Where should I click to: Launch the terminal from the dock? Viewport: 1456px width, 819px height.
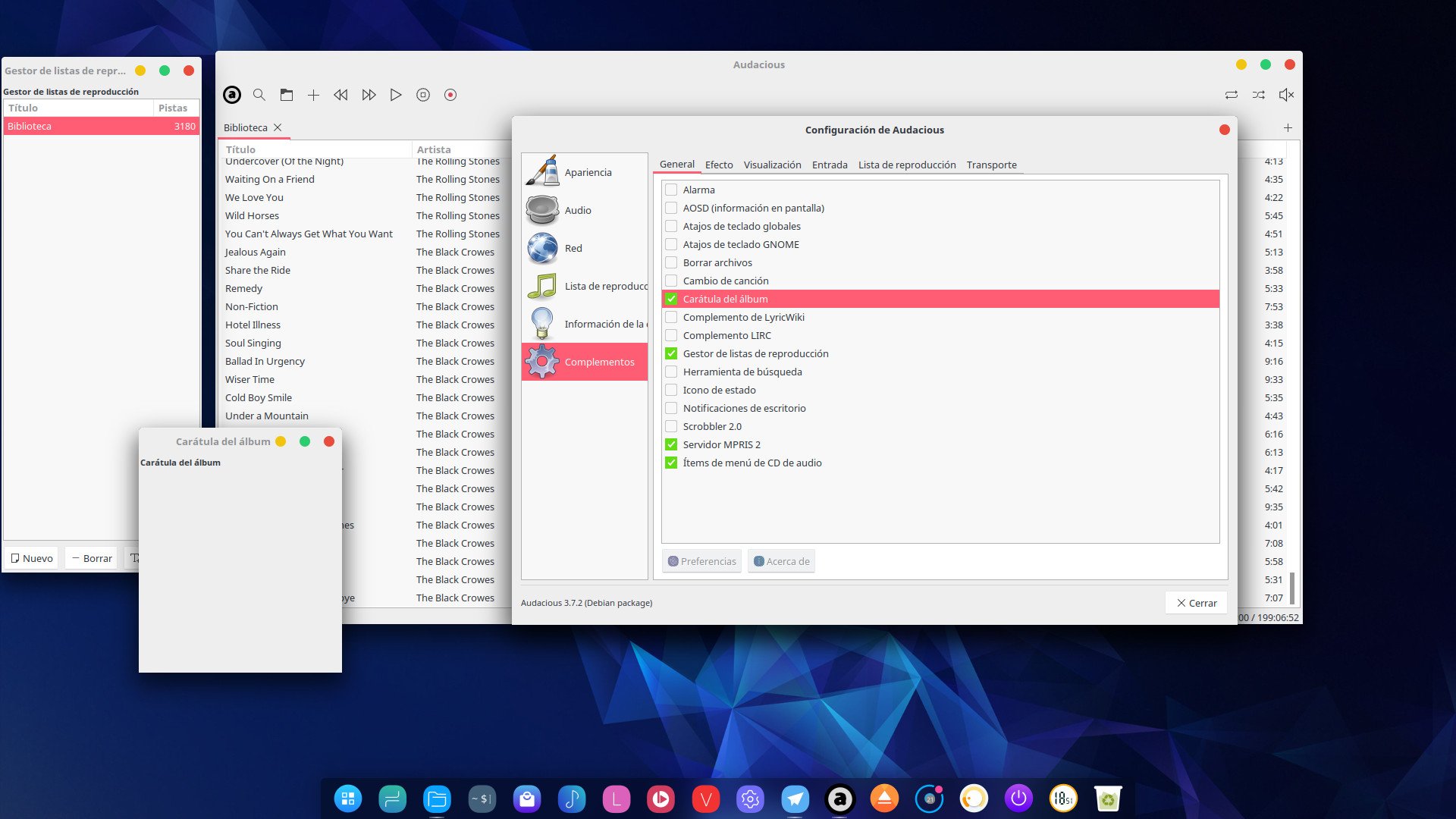click(482, 799)
